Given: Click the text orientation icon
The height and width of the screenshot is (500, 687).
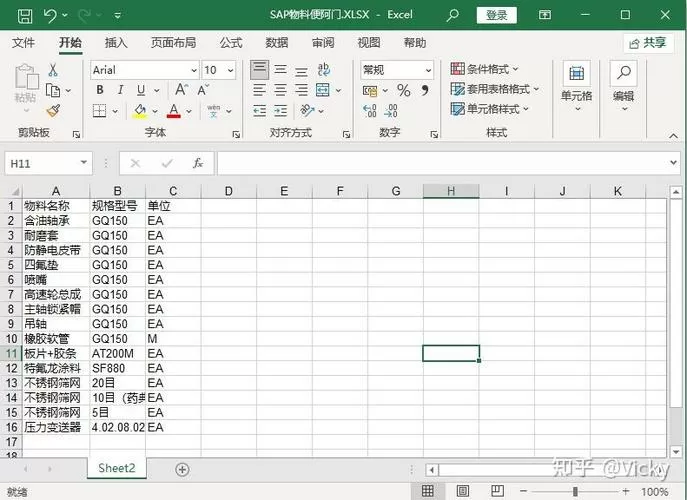Looking at the screenshot, I should 307,110.
